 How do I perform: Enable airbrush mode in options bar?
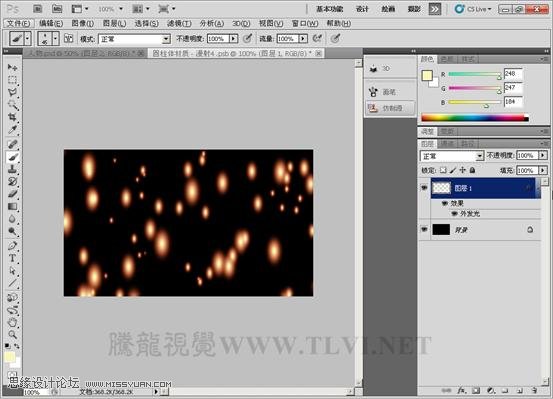[x=317, y=38]
